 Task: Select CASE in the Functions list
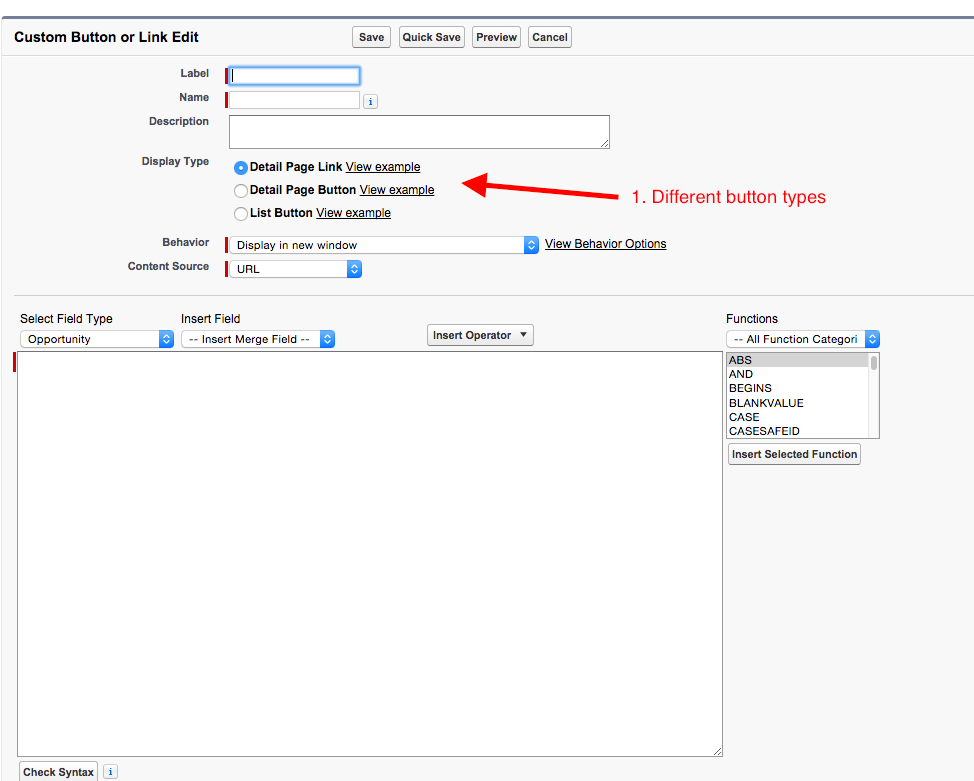click(798, 417)
